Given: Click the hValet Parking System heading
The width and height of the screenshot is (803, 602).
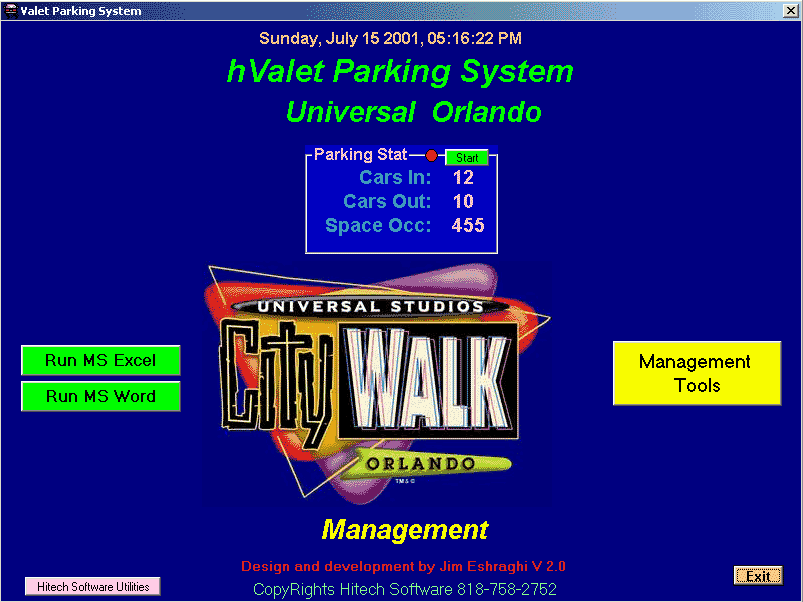Looking at the screenshot, I should (400, 71).
